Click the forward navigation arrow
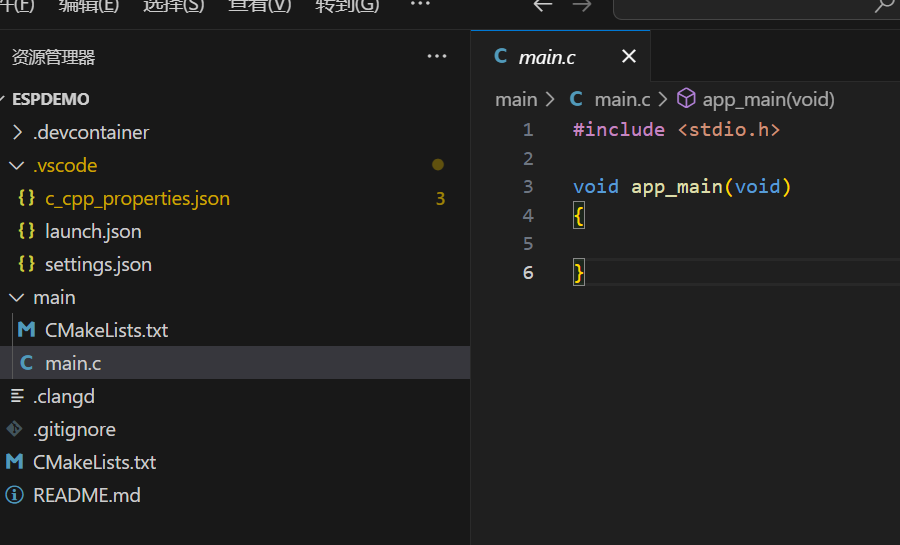 [582, 6]
